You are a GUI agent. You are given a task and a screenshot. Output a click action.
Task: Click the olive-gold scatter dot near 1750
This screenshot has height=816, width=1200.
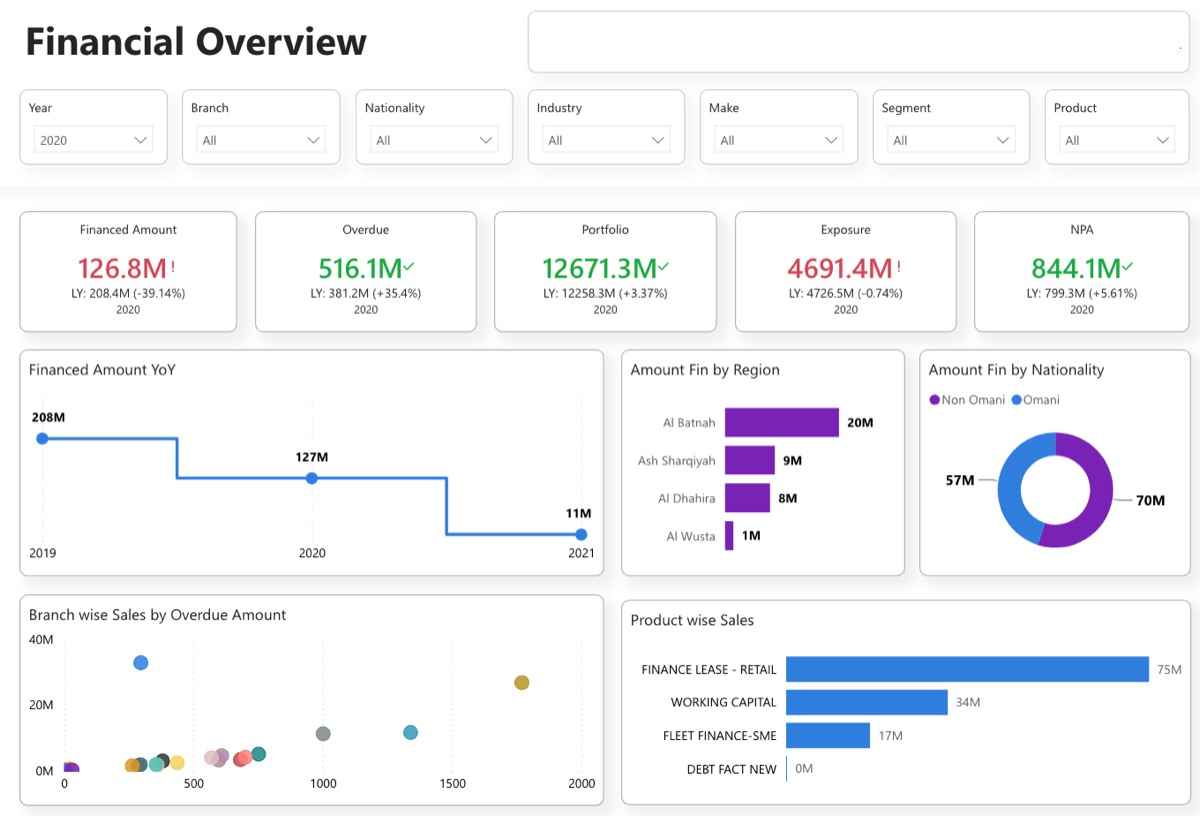(x=521, y=682)
